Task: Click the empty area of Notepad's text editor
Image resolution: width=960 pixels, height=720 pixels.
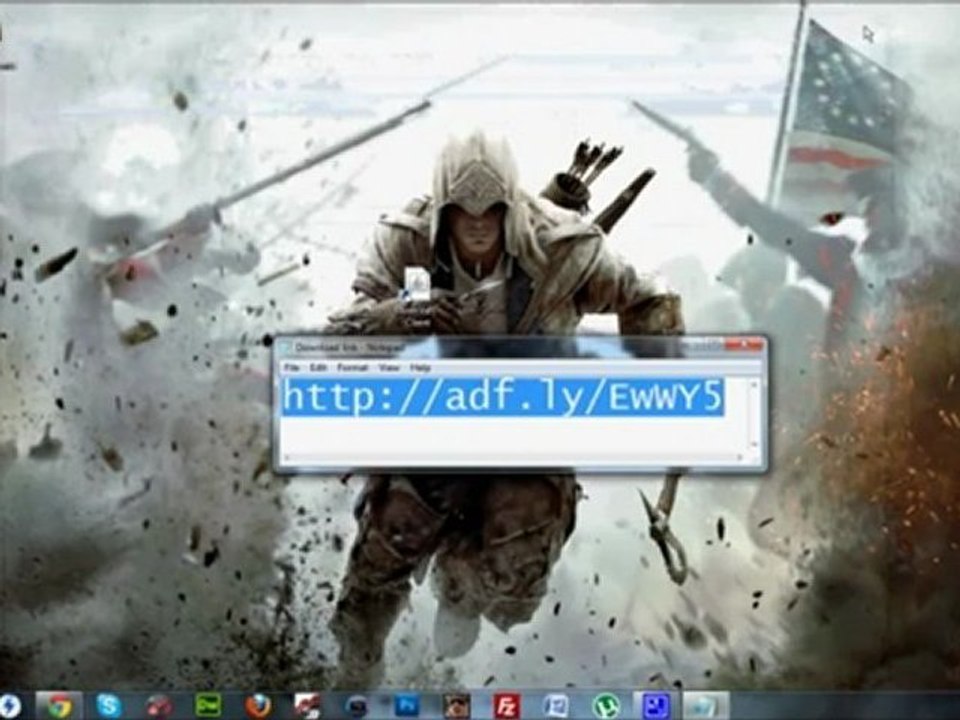Action: pyautogui.click(x=513, y=435)
